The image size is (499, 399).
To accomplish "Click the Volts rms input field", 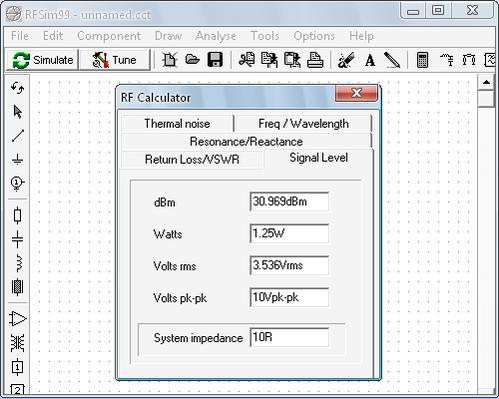I will (289, 265).
